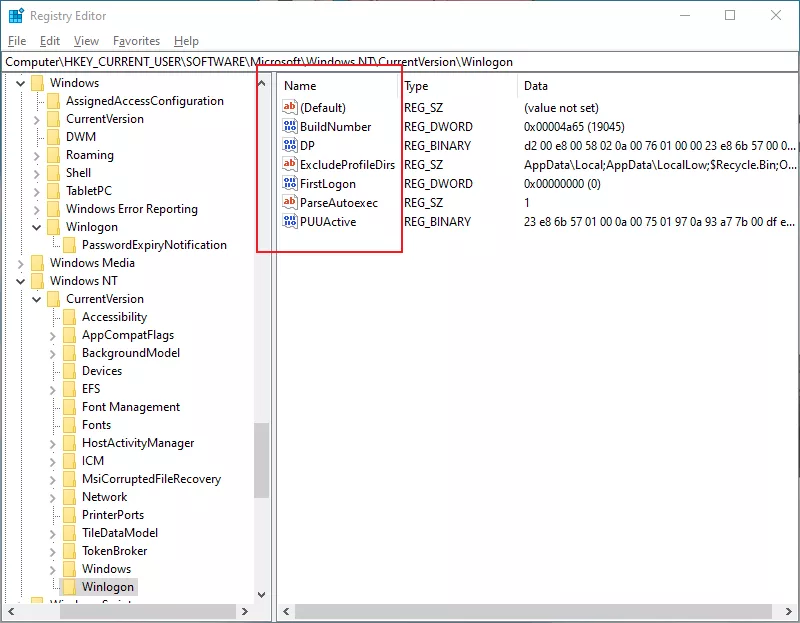Click the Roaming folder icon
Screen dimensions: 800x623
[x=54, y=155]
